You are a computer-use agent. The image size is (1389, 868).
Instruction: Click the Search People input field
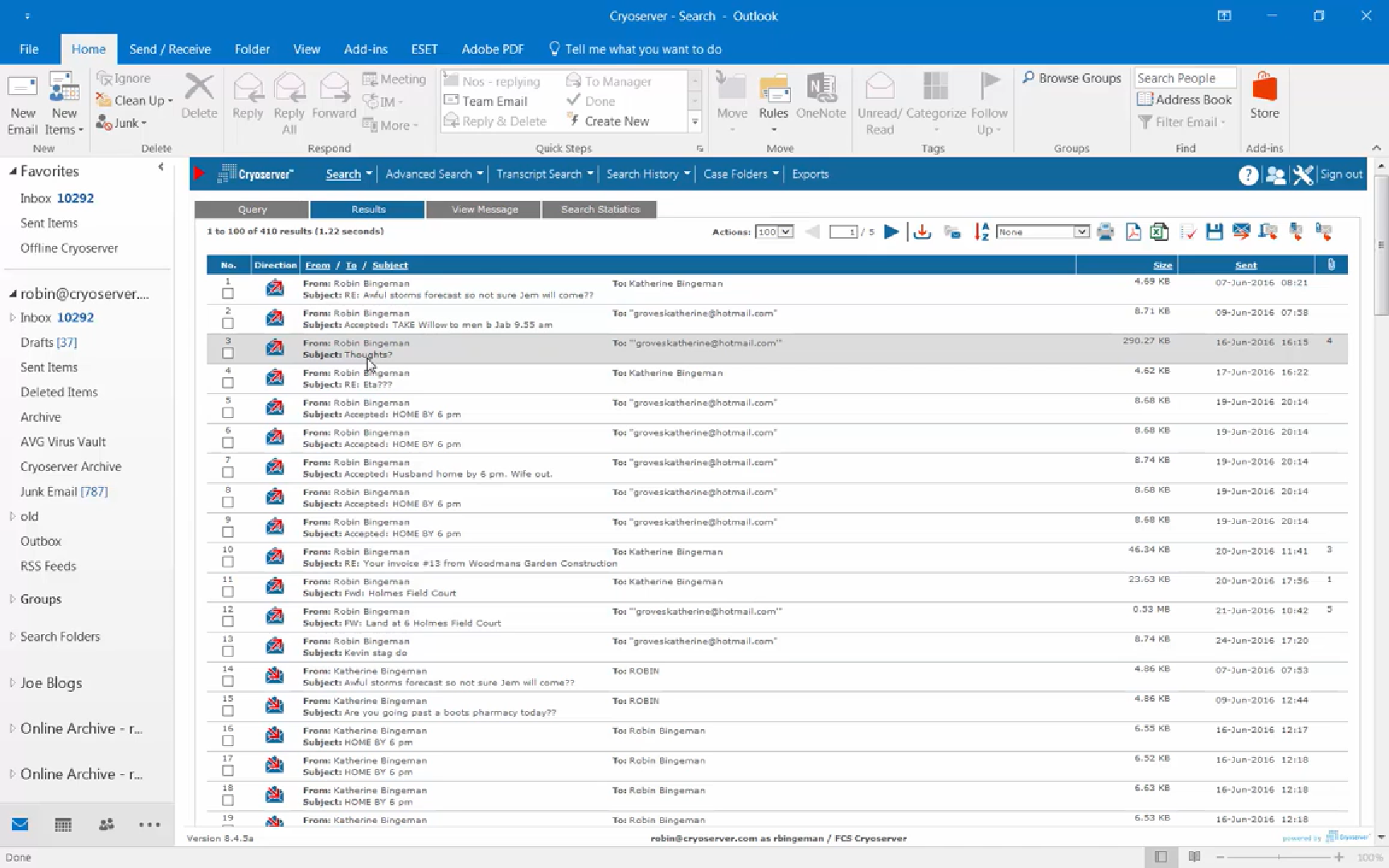[x=1185, y=78]
